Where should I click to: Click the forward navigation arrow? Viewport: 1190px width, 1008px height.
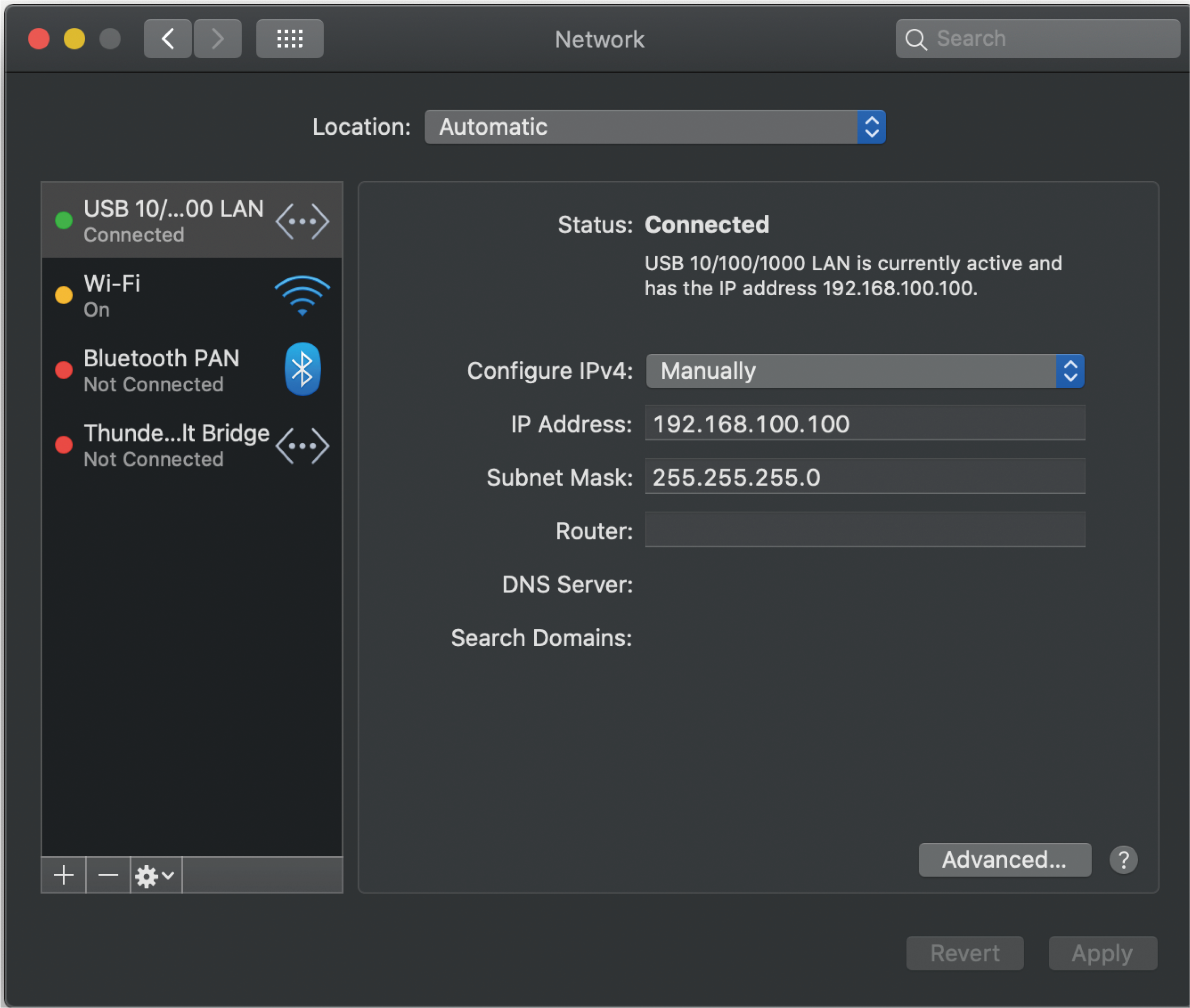click(217, 38)
